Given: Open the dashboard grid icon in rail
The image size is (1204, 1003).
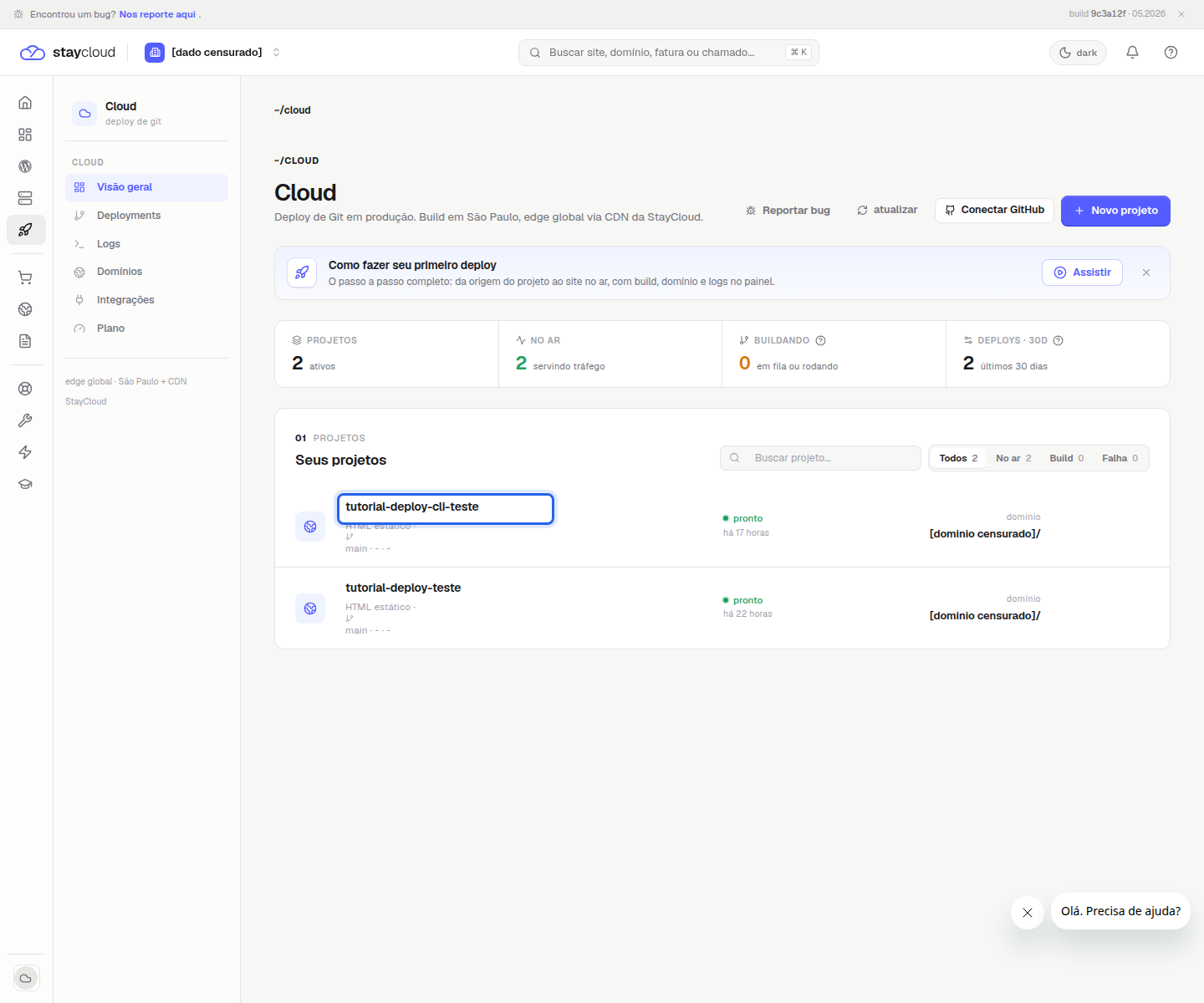Looking at the screenshot, I should (x=25, y=135).
